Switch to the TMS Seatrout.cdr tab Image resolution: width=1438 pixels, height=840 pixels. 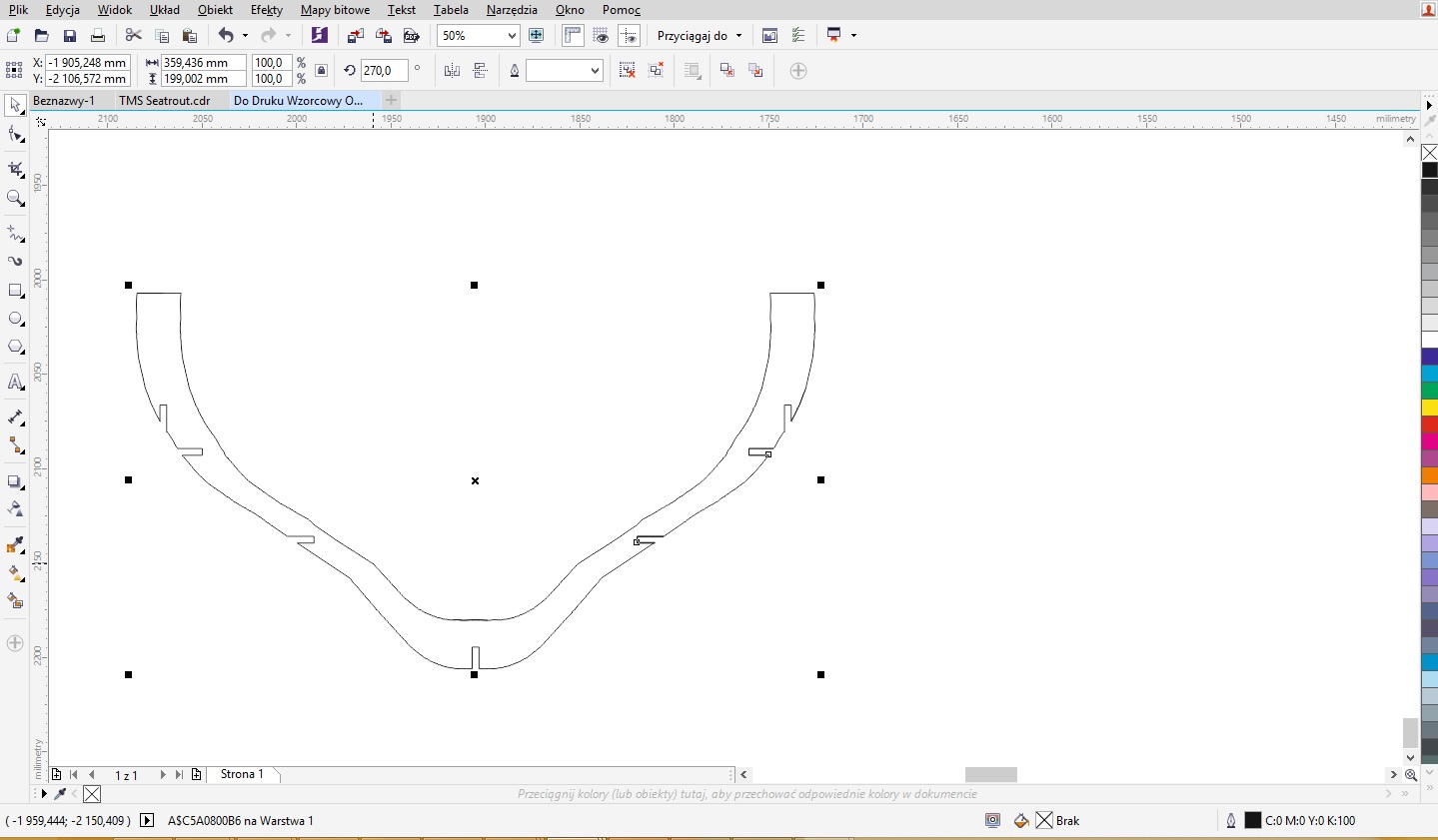click(164, 101)
